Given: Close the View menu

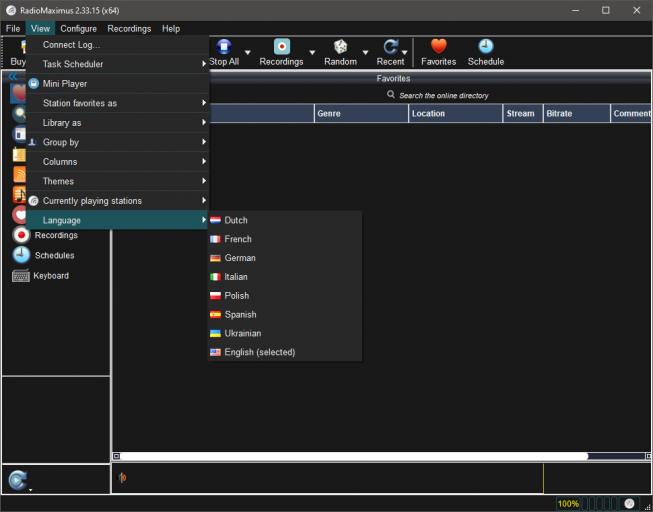Looking at the screenshot, I should point(40,28).
